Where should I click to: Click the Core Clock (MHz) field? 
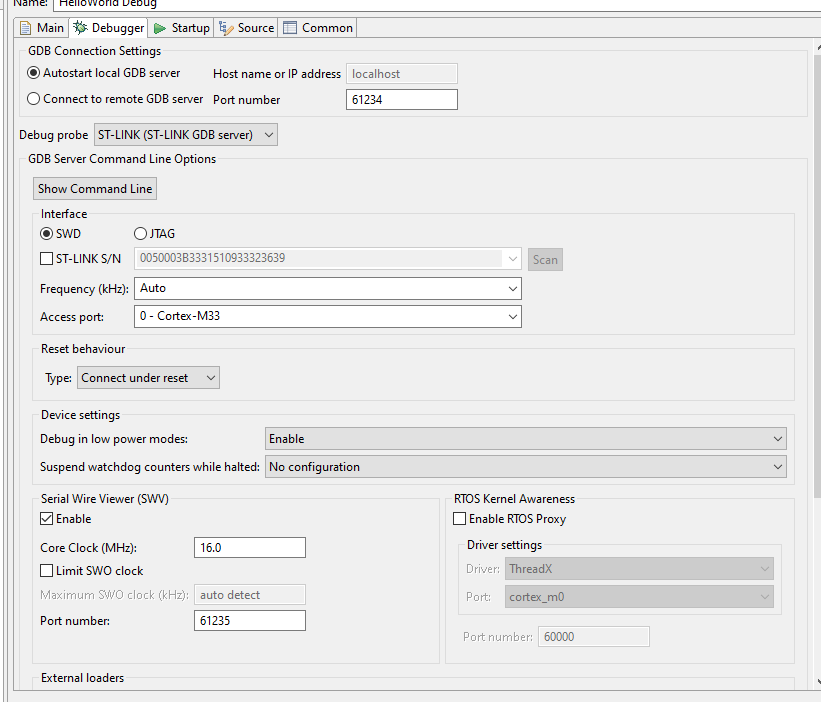pyautogui.click(x=250, y=548)
